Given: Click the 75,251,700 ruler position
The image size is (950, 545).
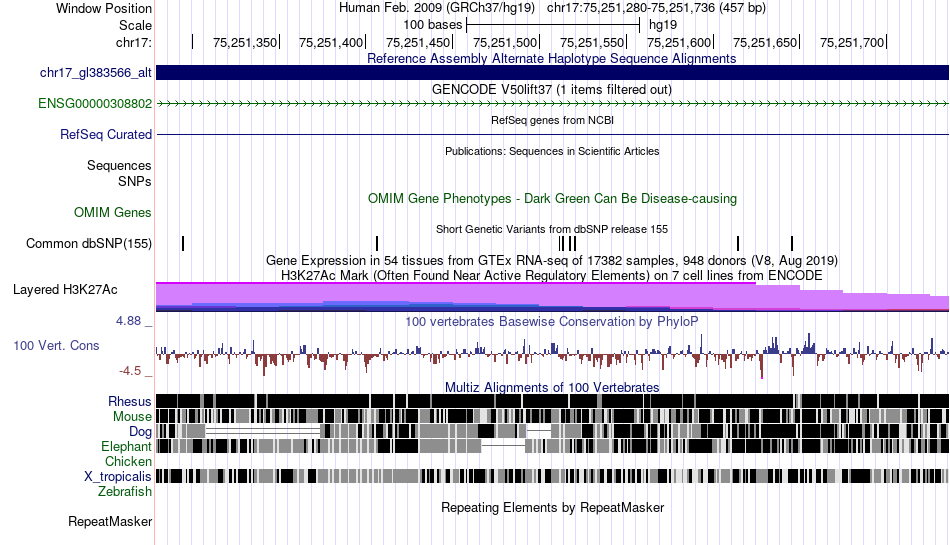Looking at the screenshot, I should coord(852,42).
